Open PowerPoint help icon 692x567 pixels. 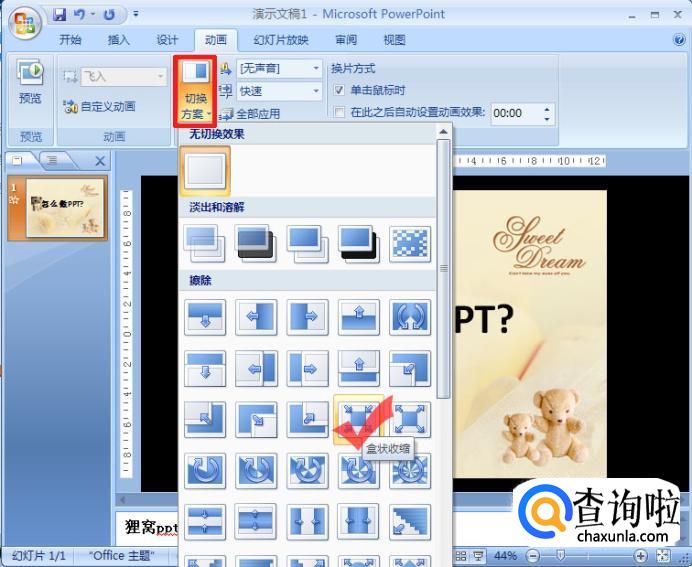(x=679, y=40)
